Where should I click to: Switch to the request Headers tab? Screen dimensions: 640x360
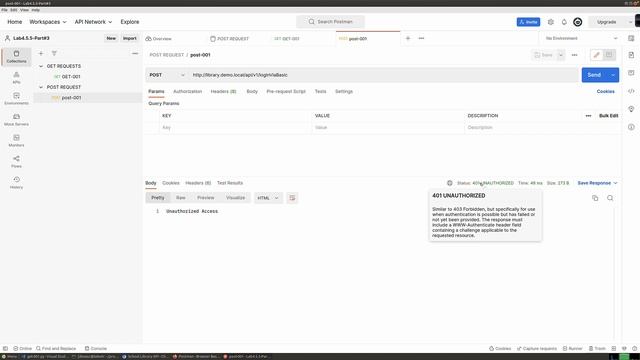223,91
